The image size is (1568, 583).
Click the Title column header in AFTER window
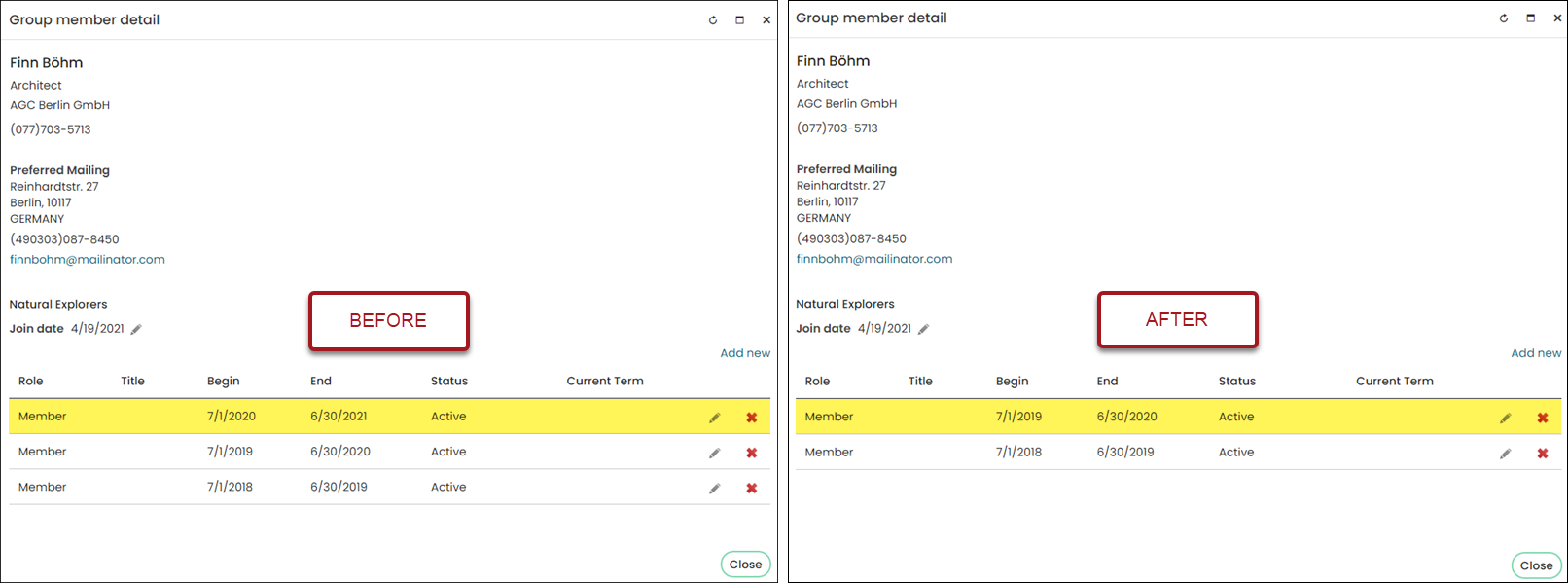pos(921,382)
